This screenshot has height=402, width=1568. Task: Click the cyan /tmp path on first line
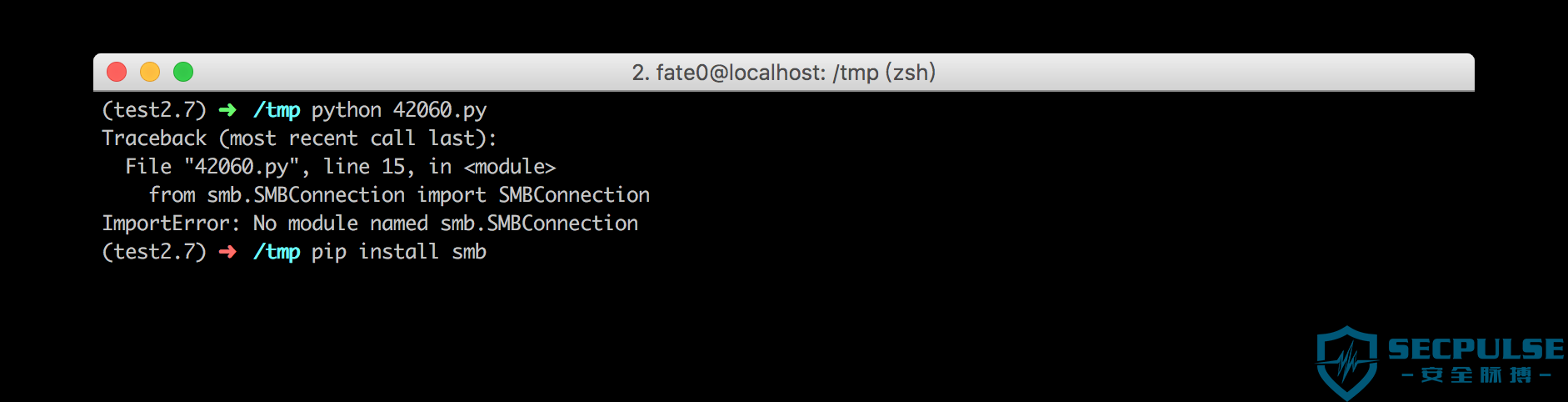[277, 110]
